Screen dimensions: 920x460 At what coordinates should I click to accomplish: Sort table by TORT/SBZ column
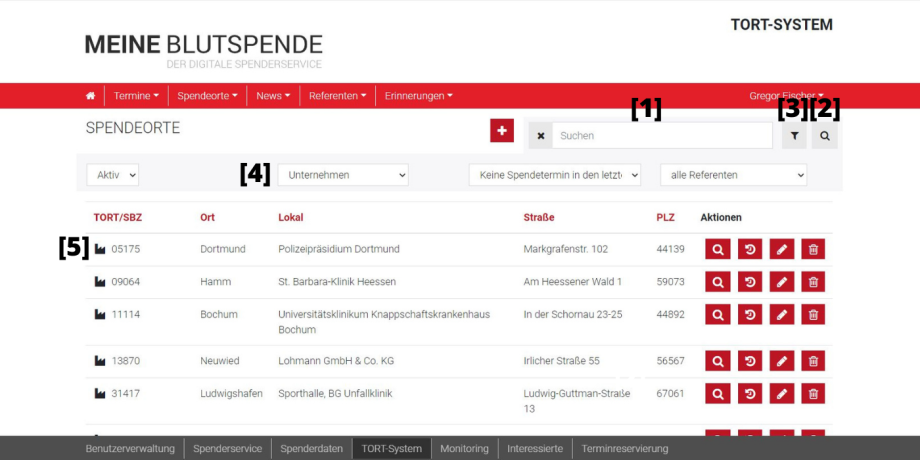(x=117, y=218)
